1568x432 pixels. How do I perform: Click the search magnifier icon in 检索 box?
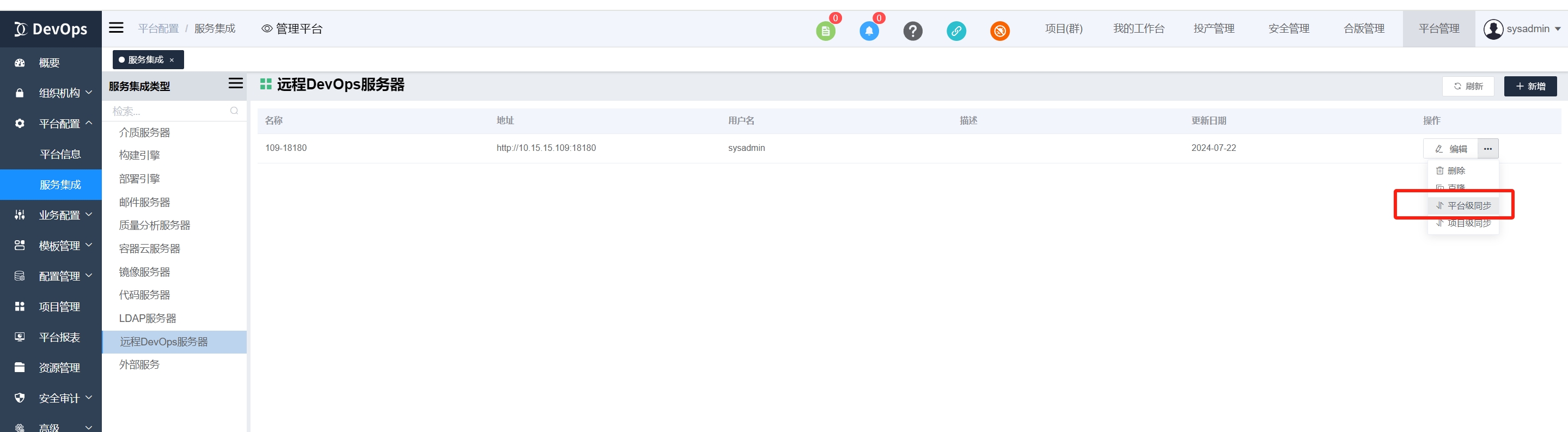[x=234, y=111]
